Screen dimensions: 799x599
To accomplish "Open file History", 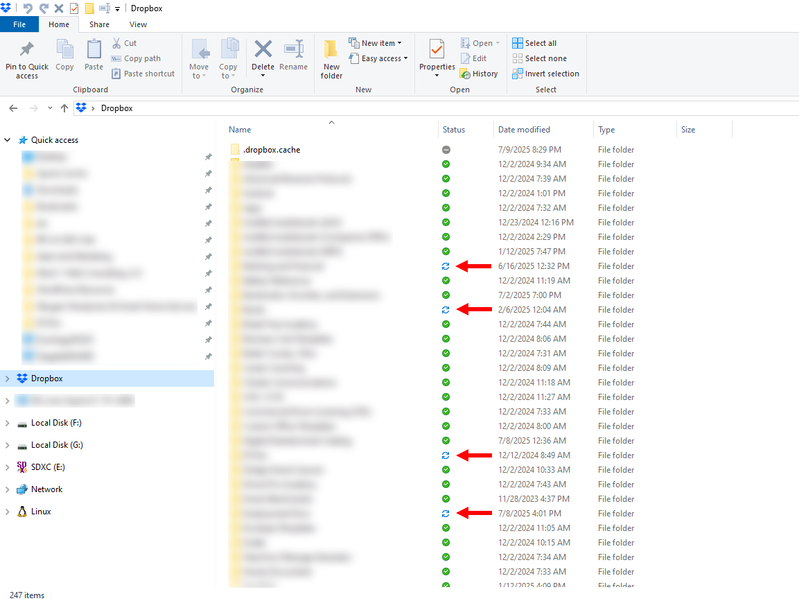I will coord(479,74).
